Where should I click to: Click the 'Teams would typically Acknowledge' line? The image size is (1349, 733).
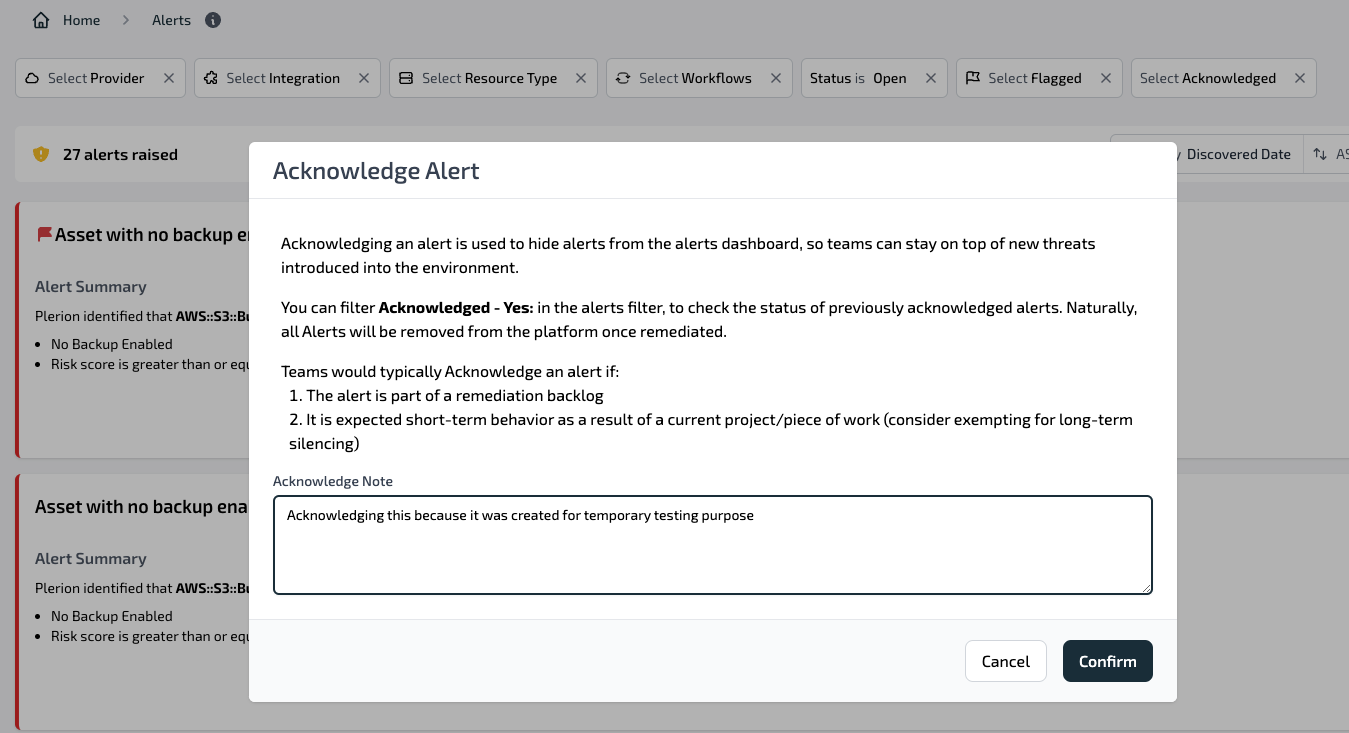[450, 372]
